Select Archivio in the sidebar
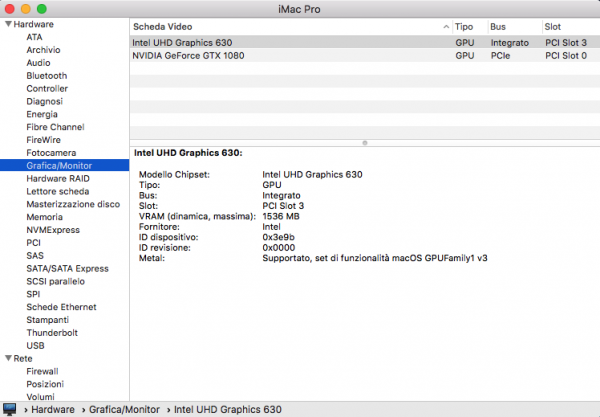600x417 pixels. (x=43, y=50)
